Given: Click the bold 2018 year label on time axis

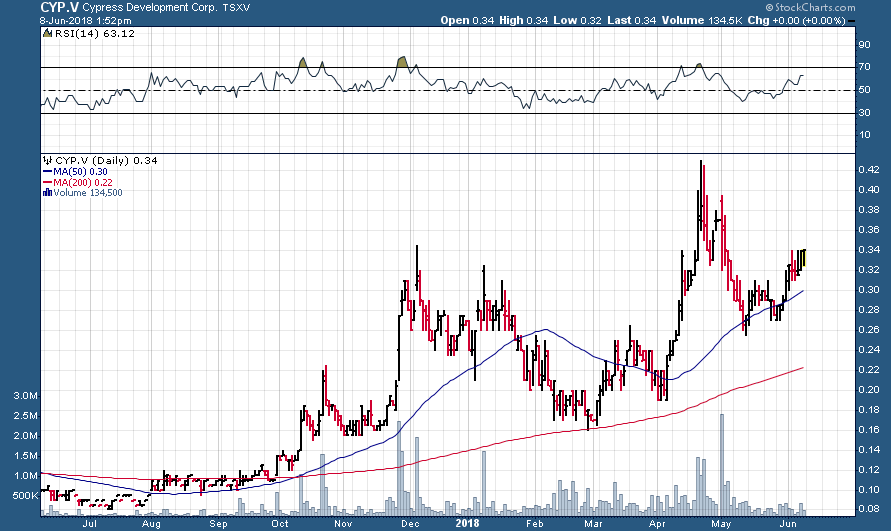Looking at the screenshot, I should (467, 523).
